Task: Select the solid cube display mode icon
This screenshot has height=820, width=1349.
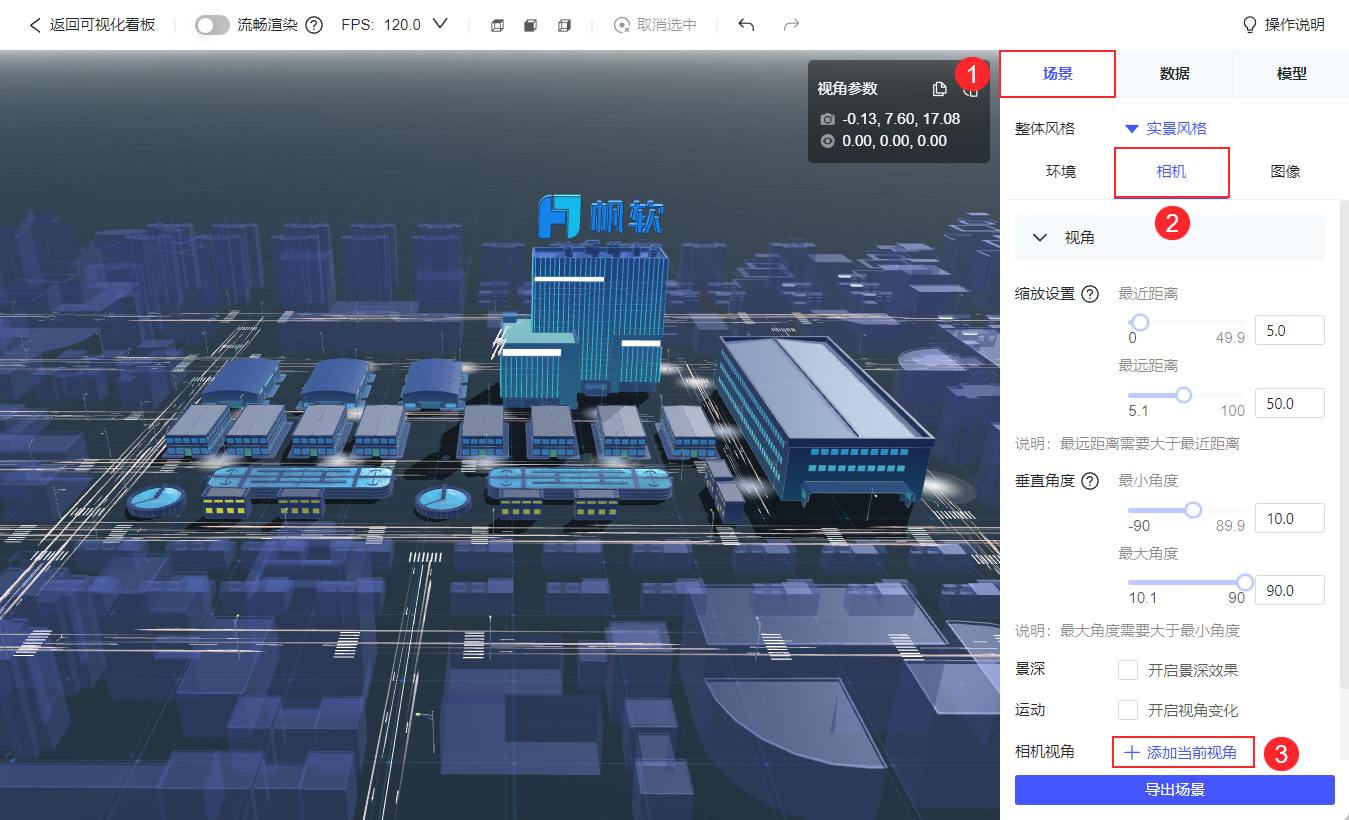Action: point(530,25)
